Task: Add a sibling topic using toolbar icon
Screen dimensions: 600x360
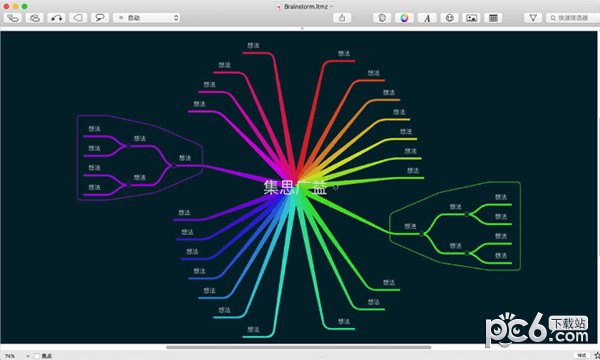Action: click(35, 18)
